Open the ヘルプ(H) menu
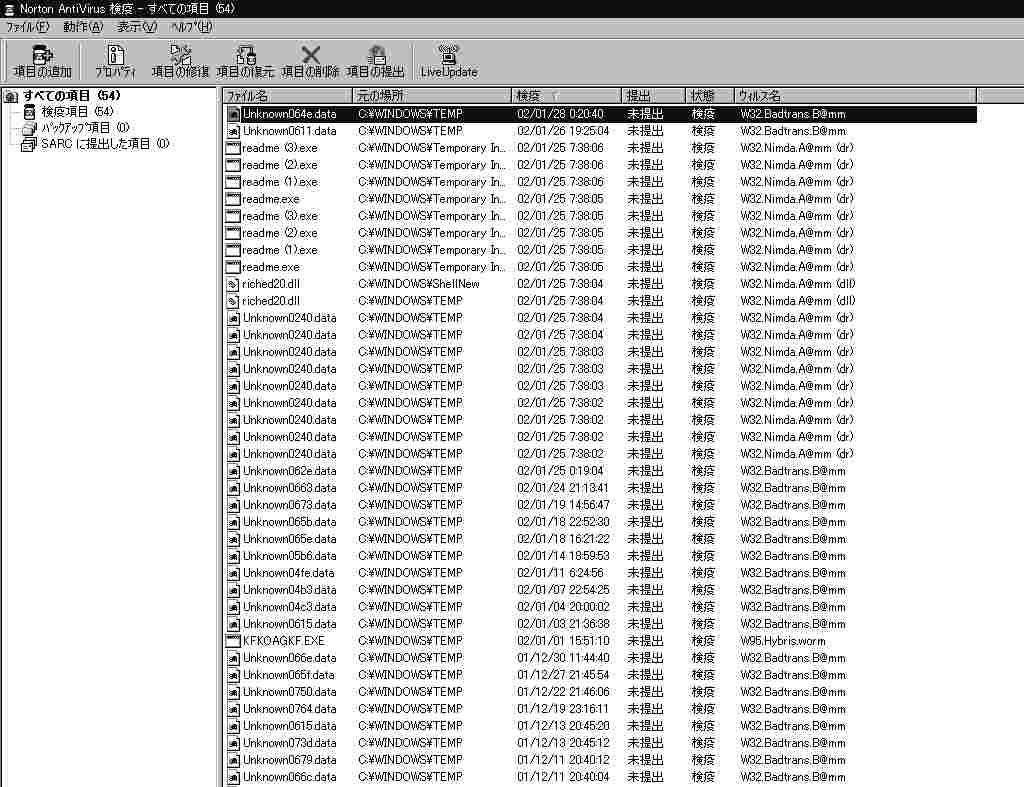1024x787 pixels. click(x=191, y=27)
